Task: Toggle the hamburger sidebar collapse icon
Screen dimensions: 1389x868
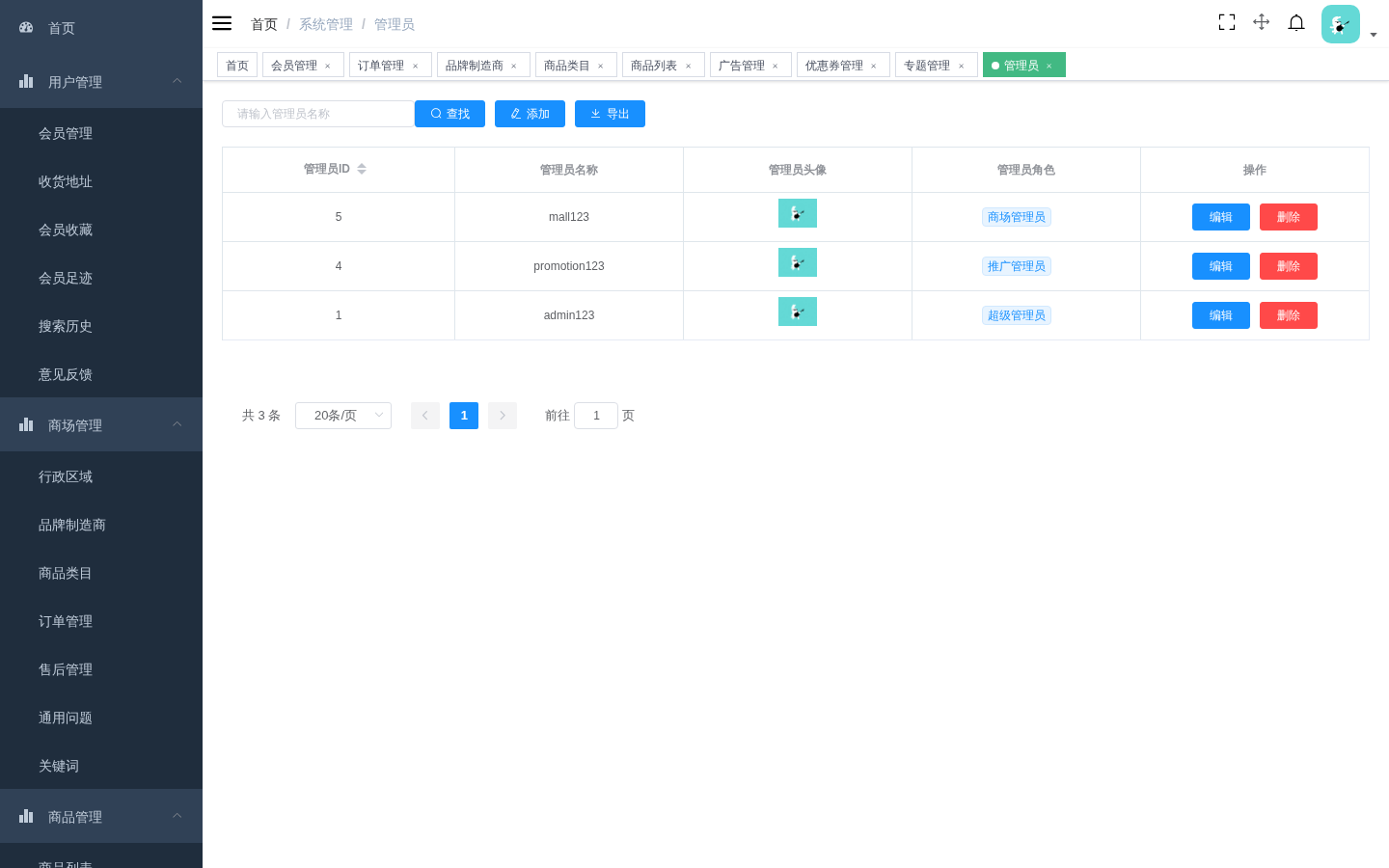Action: click(x=222, y=23)
